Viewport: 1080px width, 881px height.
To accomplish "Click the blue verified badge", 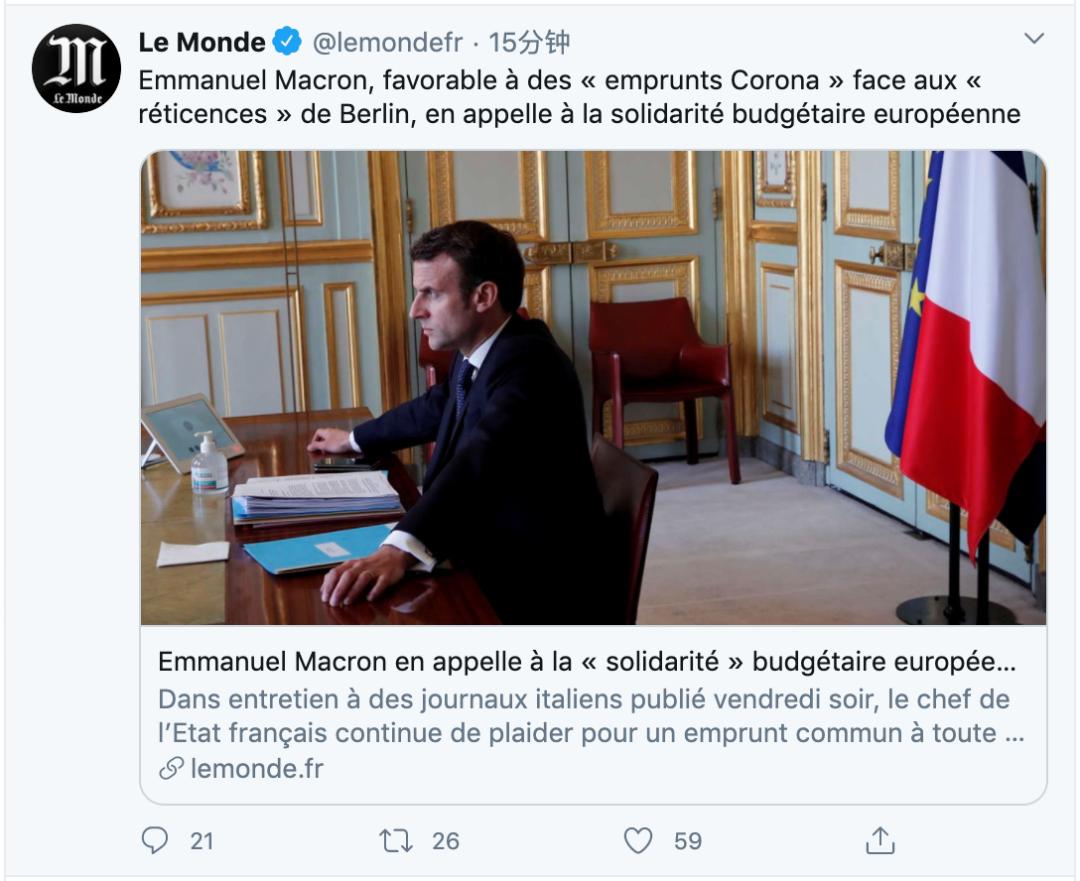I will click(288, 42).
